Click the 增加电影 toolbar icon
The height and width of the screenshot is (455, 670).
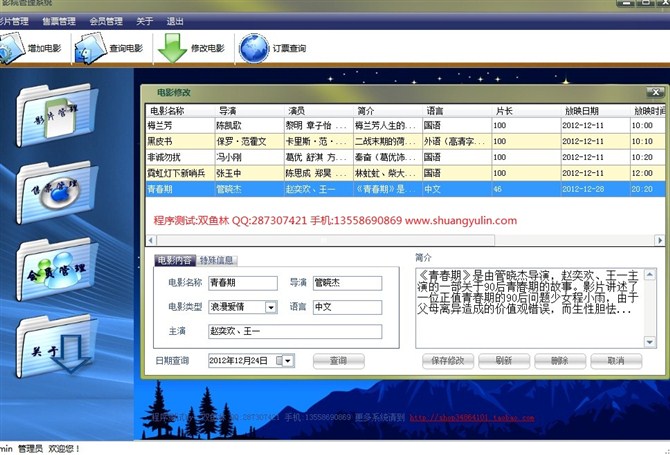tap(12, 48)
